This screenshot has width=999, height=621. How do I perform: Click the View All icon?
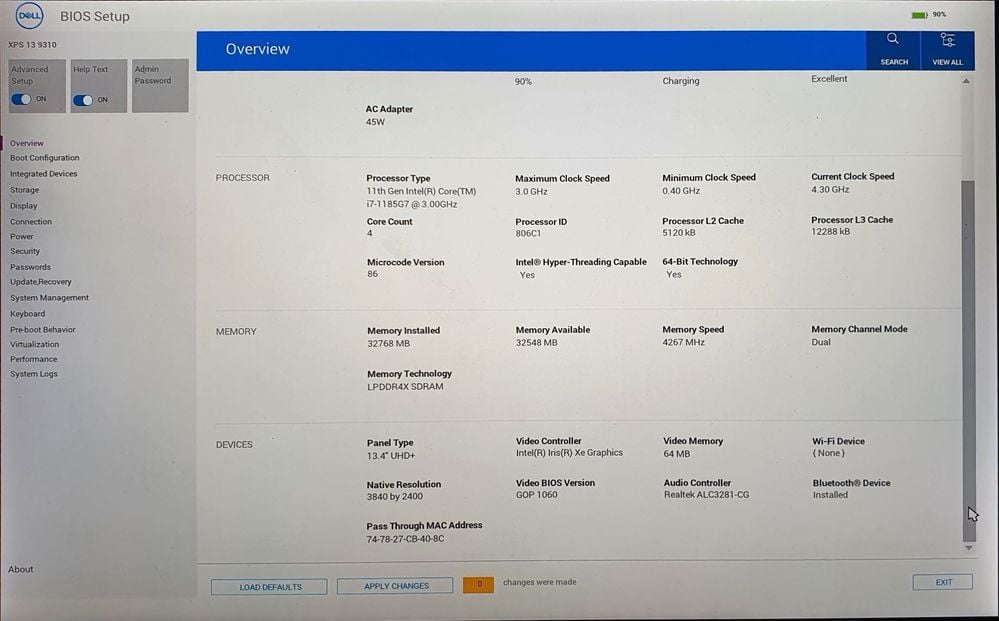947,40
